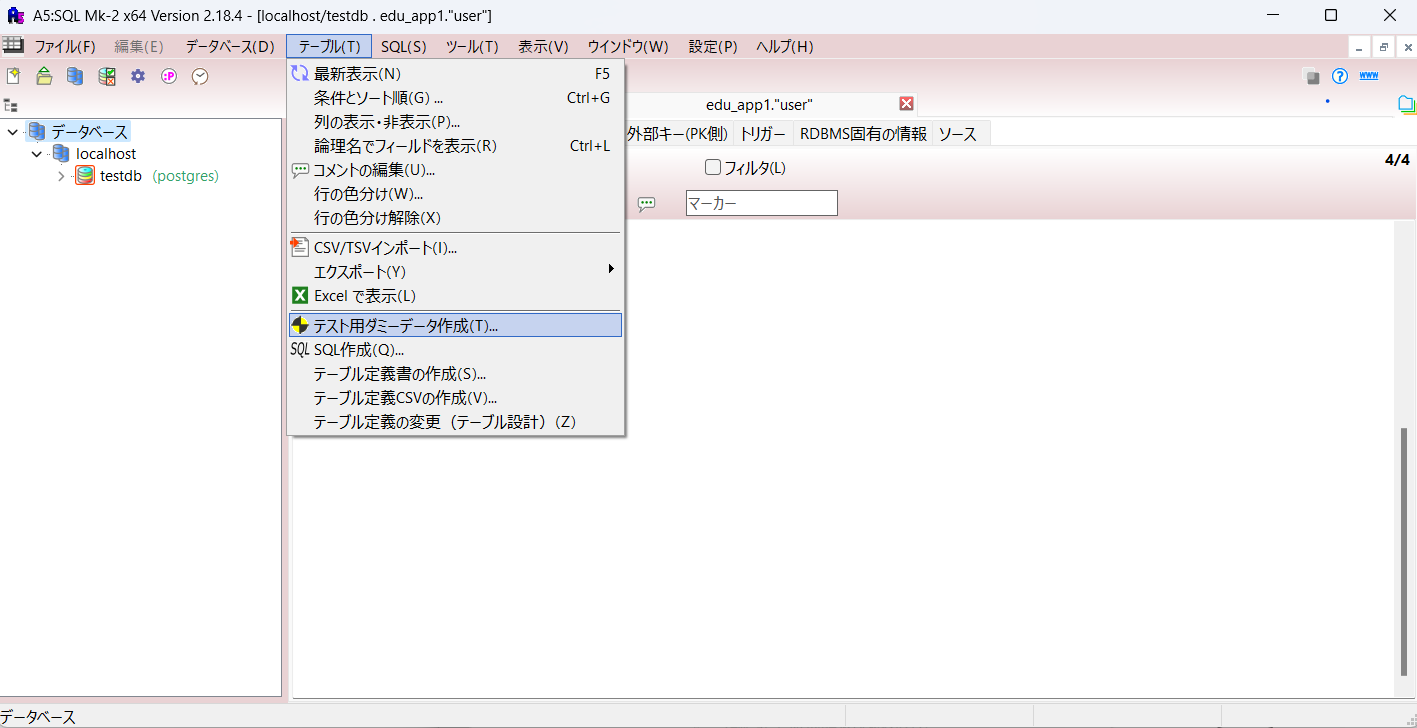Click the tree view icon above database tree
Image resolution: width=1417 pixels, height=728 pixels.
(11, 105)
